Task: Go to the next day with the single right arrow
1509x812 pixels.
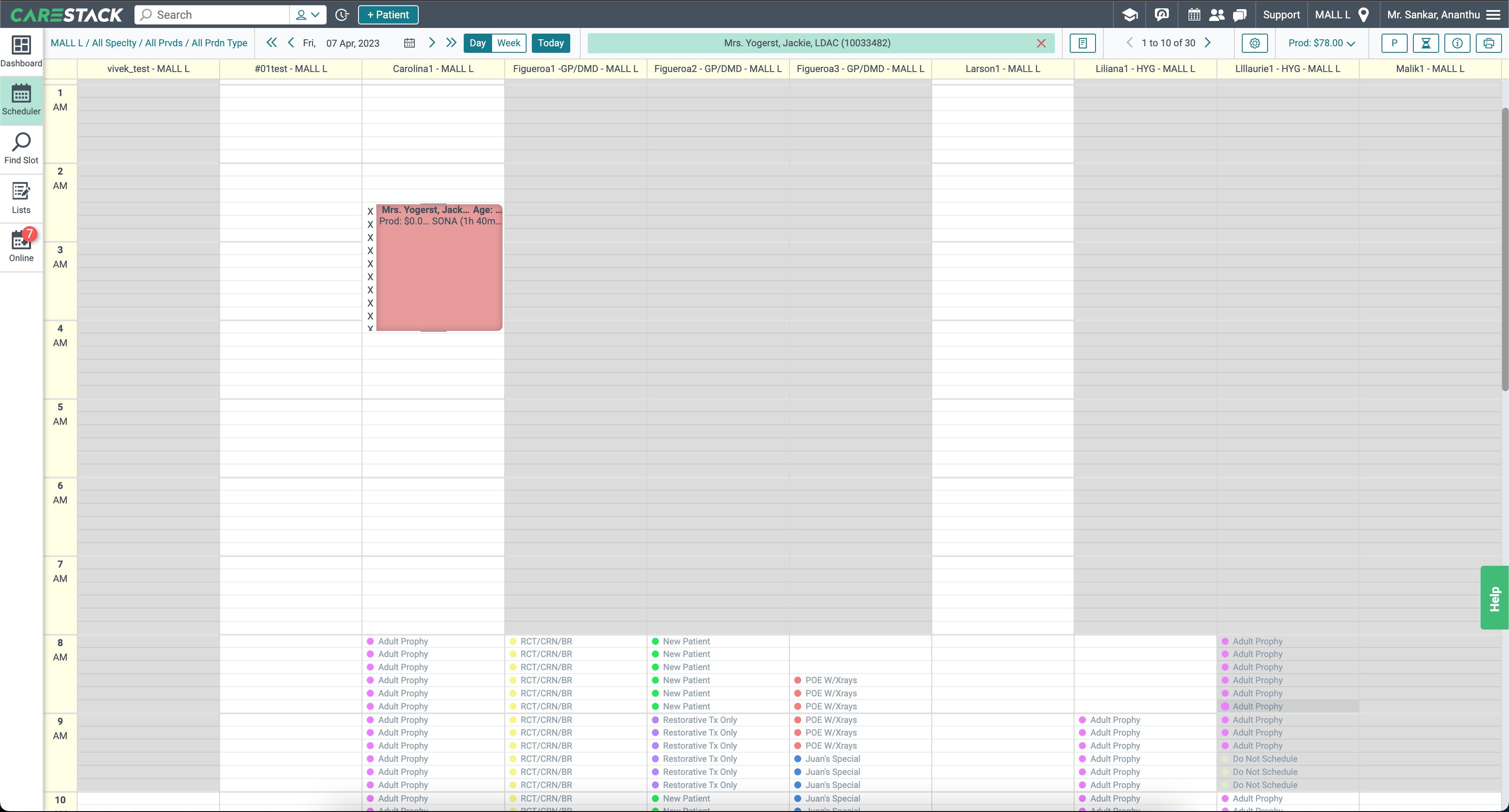Action: coord(432,43)
